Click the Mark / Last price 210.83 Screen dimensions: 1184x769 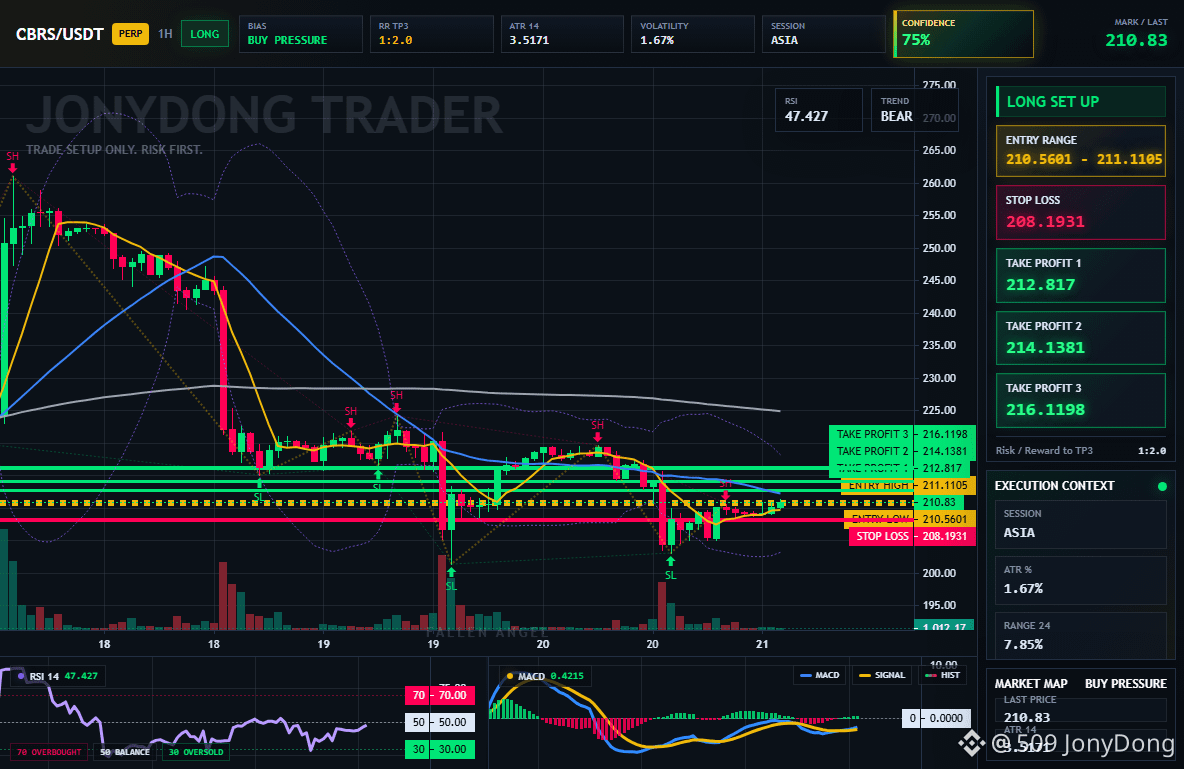[x=1136, y=40]
